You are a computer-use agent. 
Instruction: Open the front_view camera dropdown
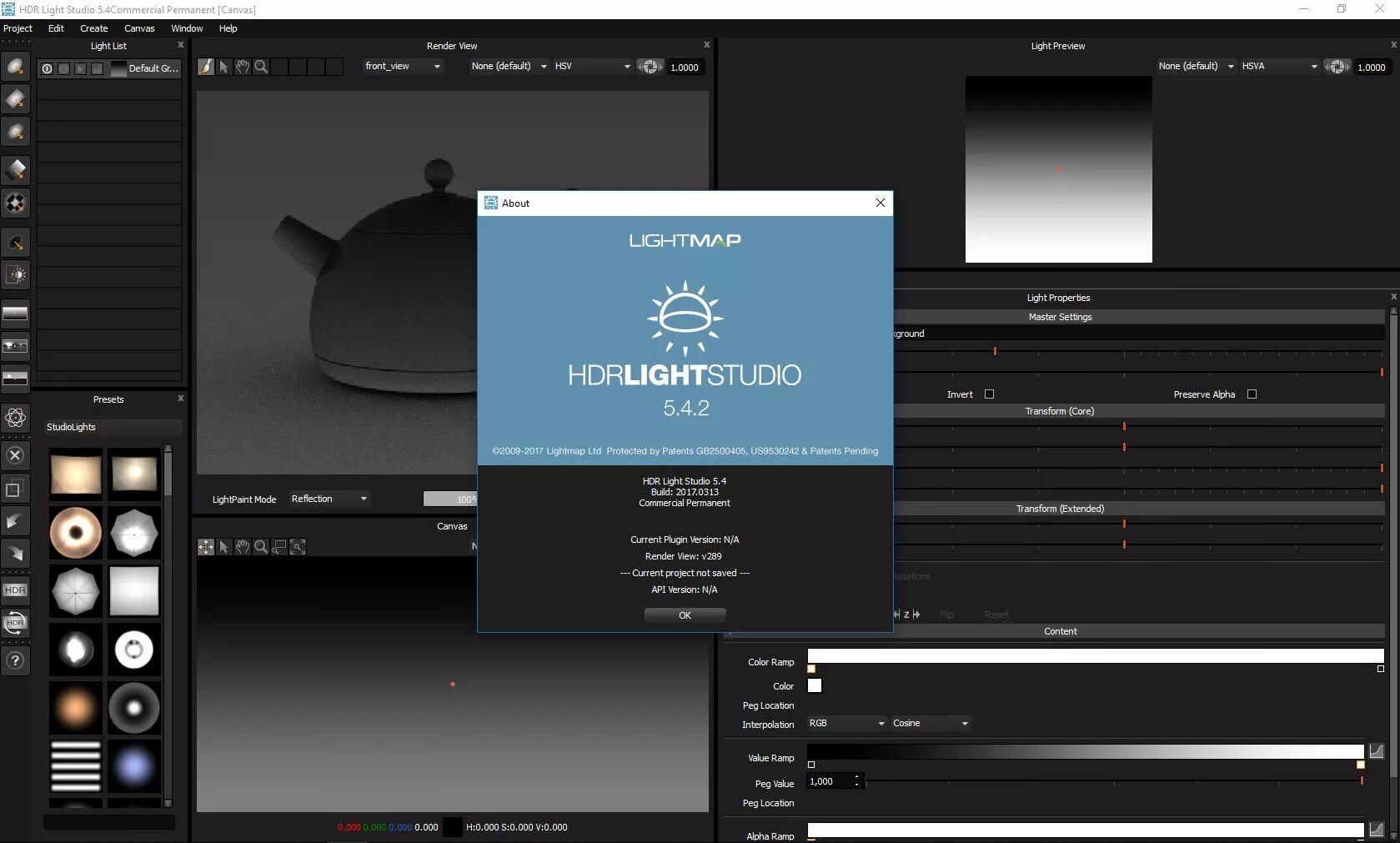pyautogui.click(x=403, y=67)
